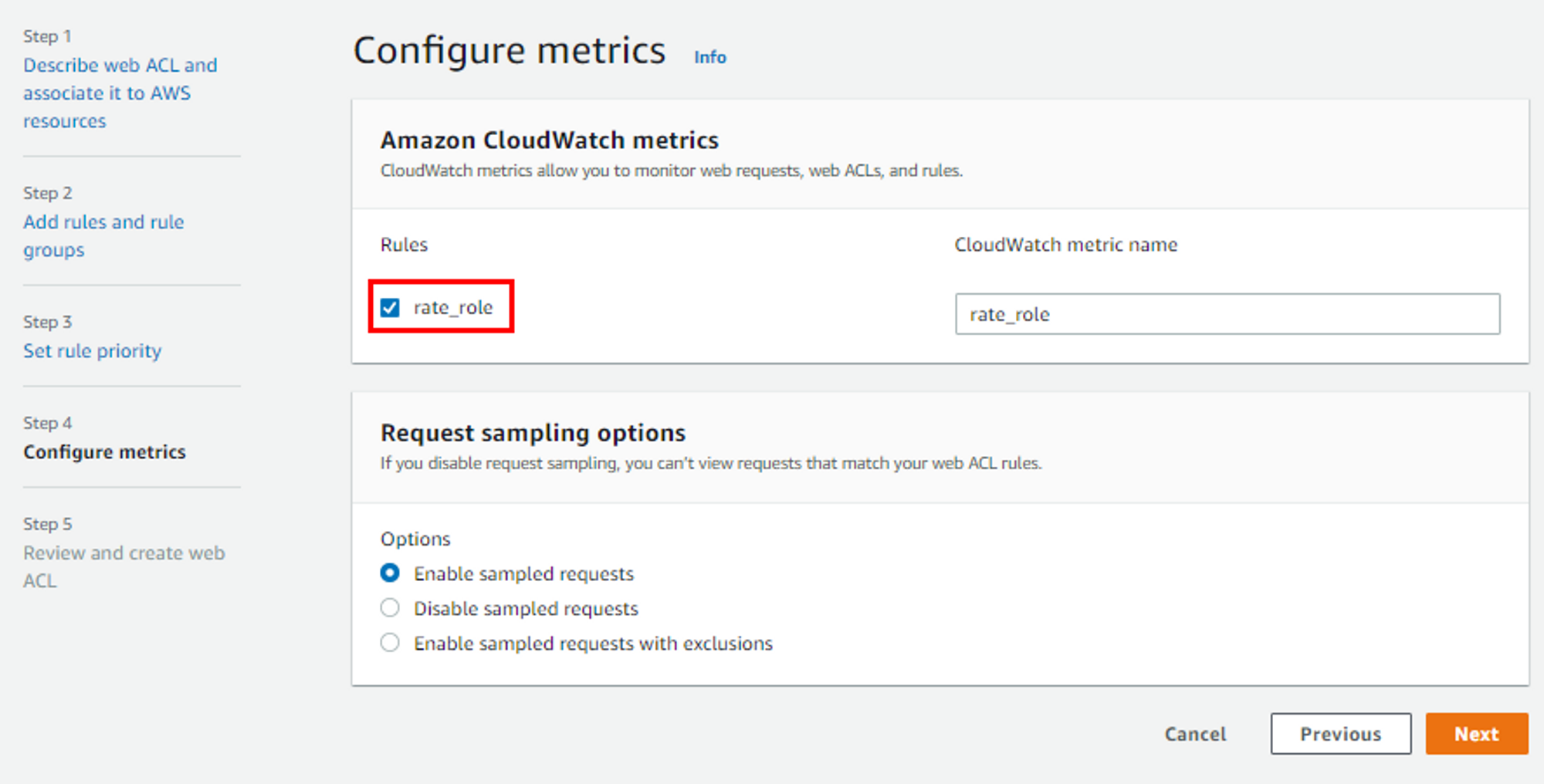This screenshot has width=1544, height=784.
Task: Uncheck the rate_role rule checkbox
Action: (390, 308)
